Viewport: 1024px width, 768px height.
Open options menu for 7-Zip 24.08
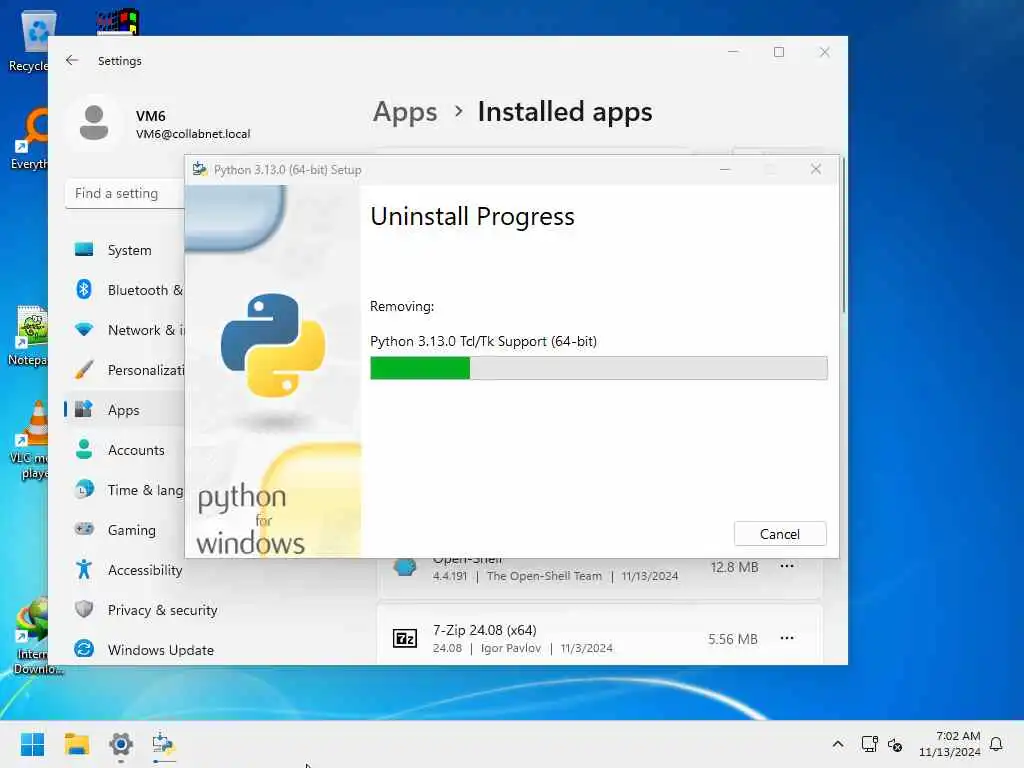click(787, 638)
